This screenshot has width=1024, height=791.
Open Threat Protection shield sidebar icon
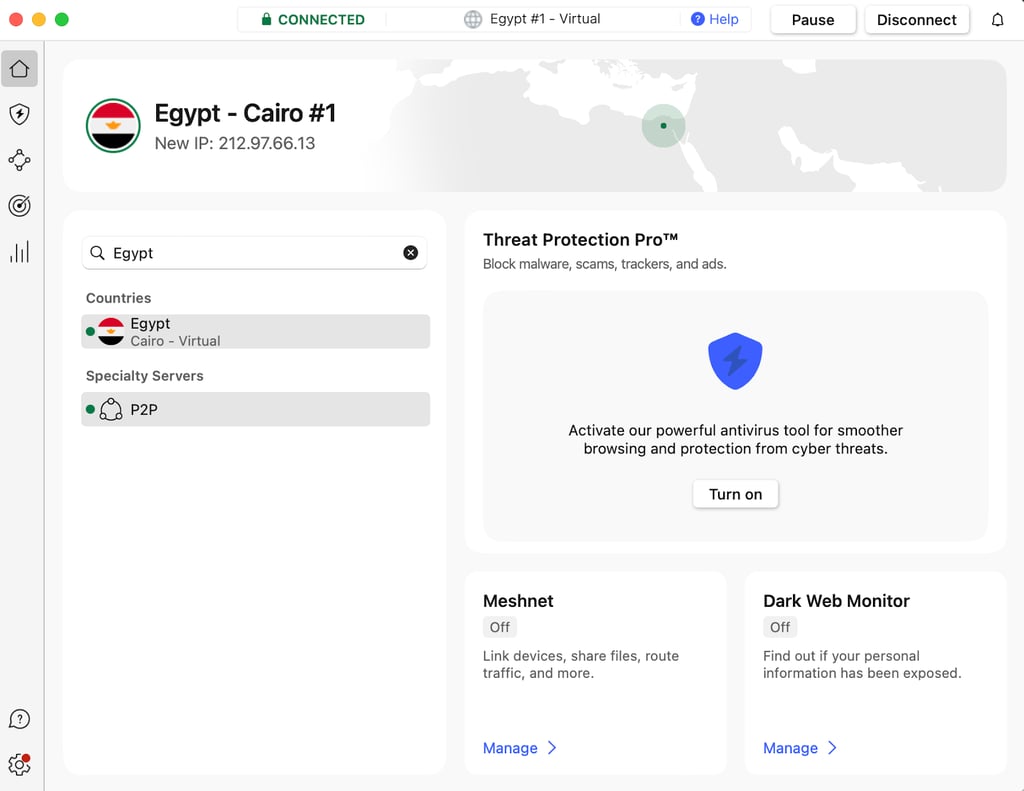click(20, 114)
